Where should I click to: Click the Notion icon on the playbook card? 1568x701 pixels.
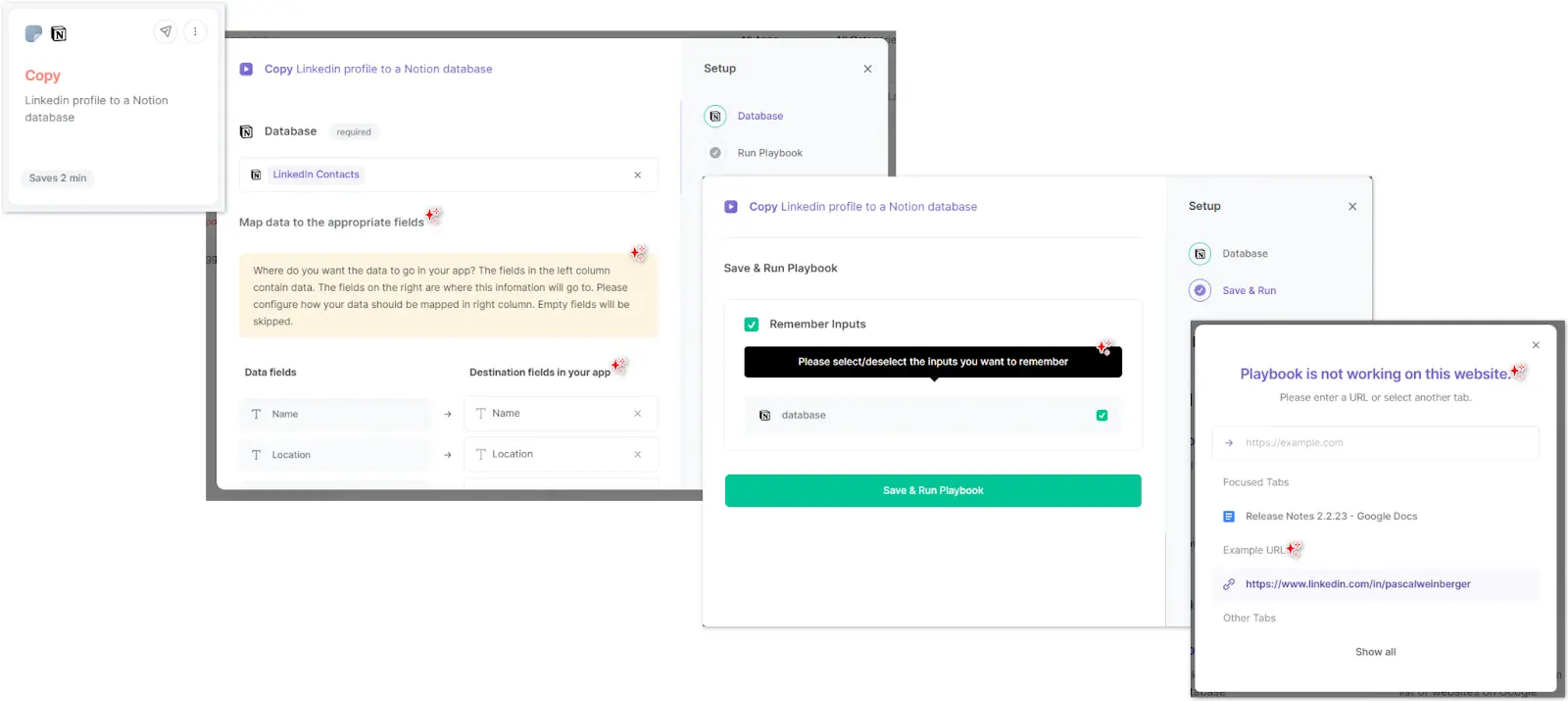click(59, 33)
